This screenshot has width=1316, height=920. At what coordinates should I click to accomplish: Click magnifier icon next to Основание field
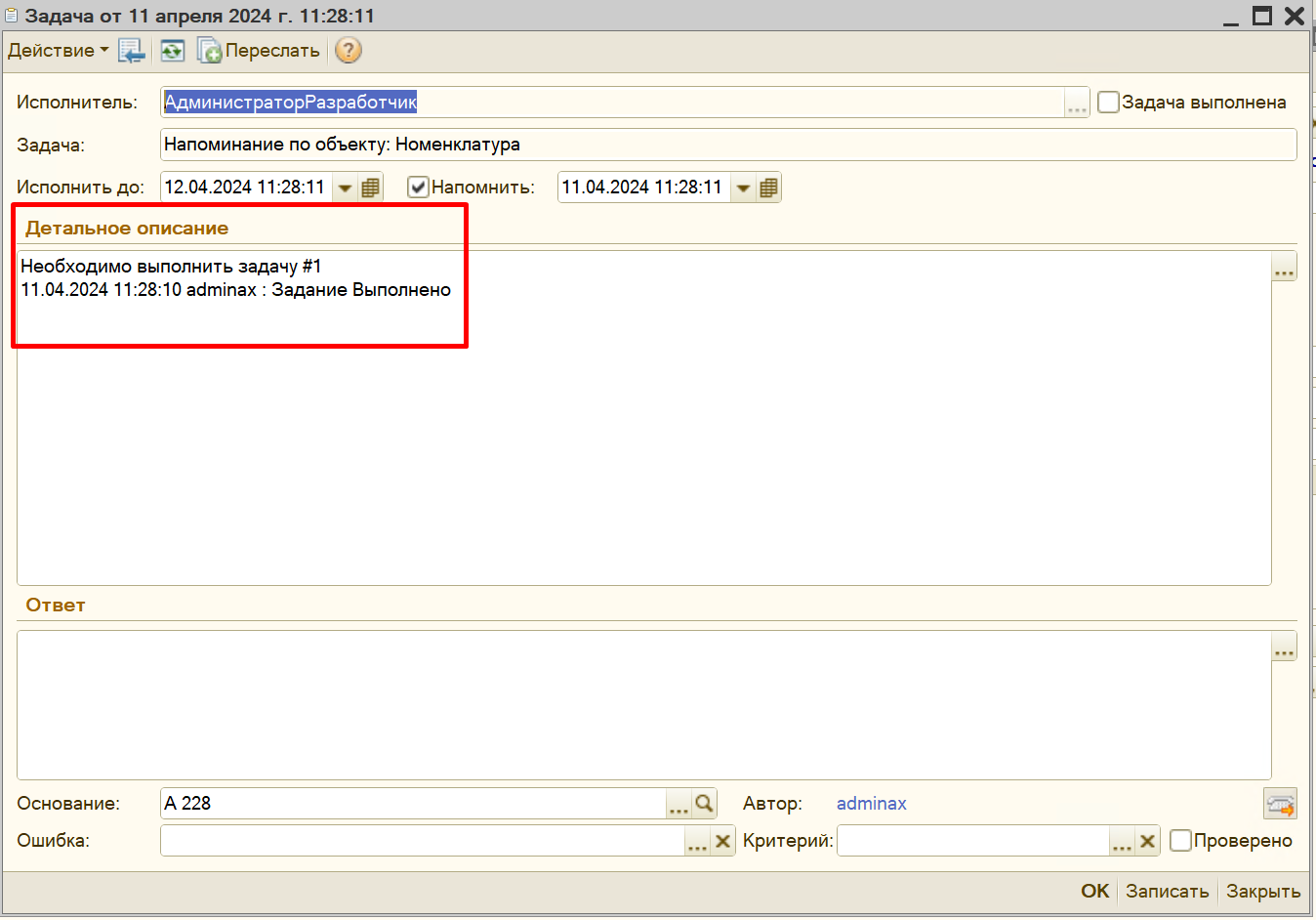pyautogui.click(x=705, y=804)
